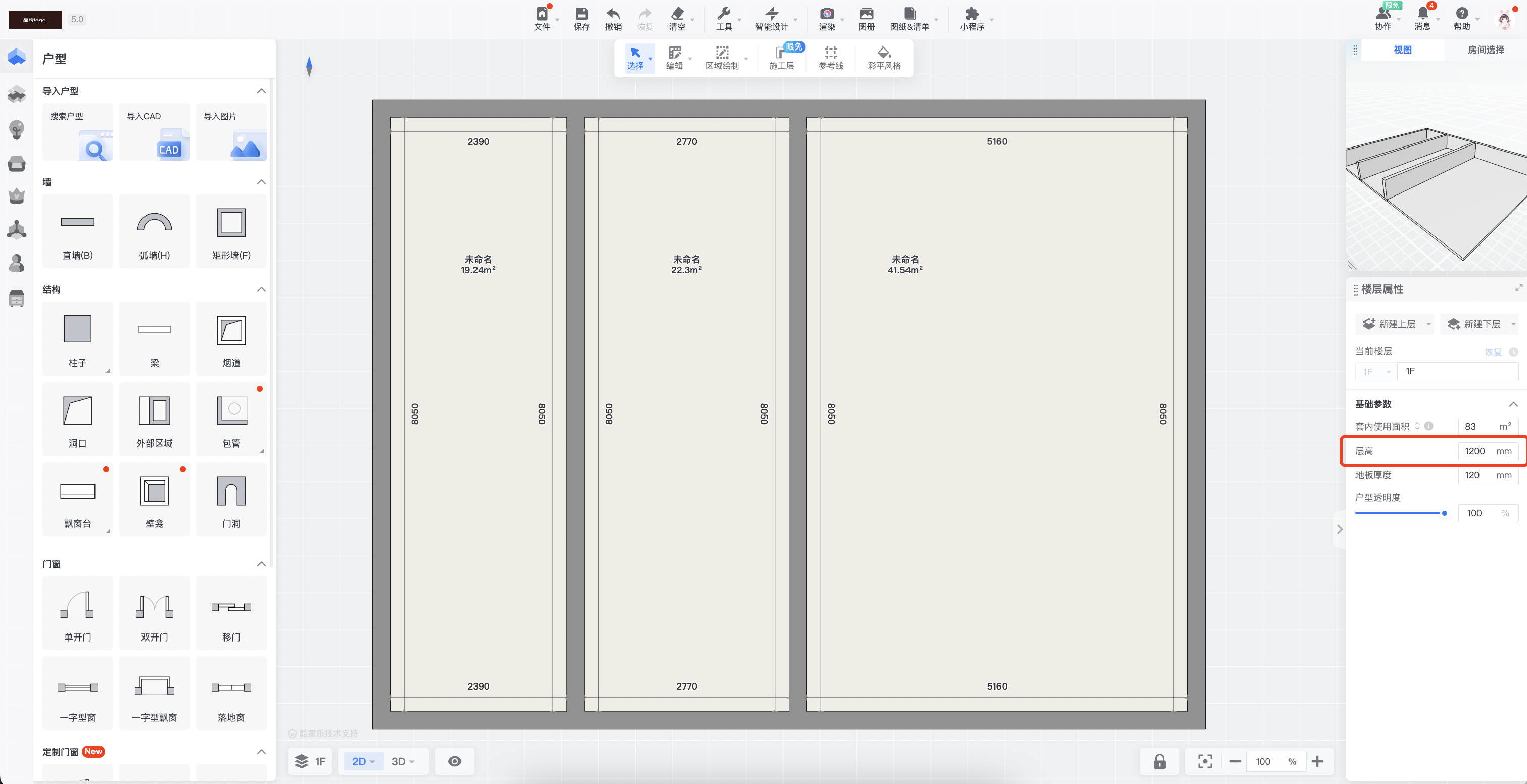The width and height of the screenshot is (1527, 784).
Task: Collapse the 结构 structure section
Action: coord(261,290)
